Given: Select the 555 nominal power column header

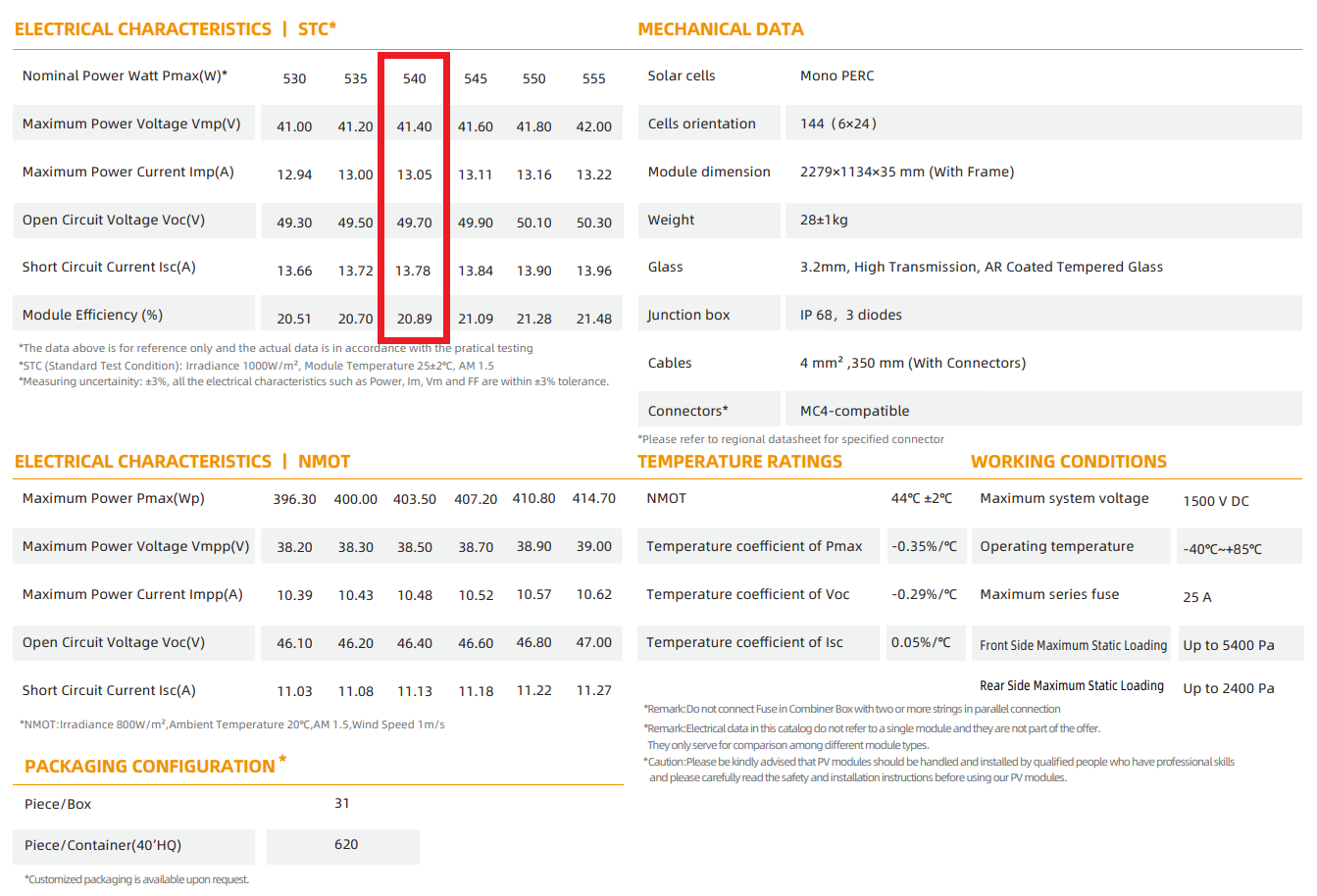Looking at the screenshot, I should pos(593,78).
